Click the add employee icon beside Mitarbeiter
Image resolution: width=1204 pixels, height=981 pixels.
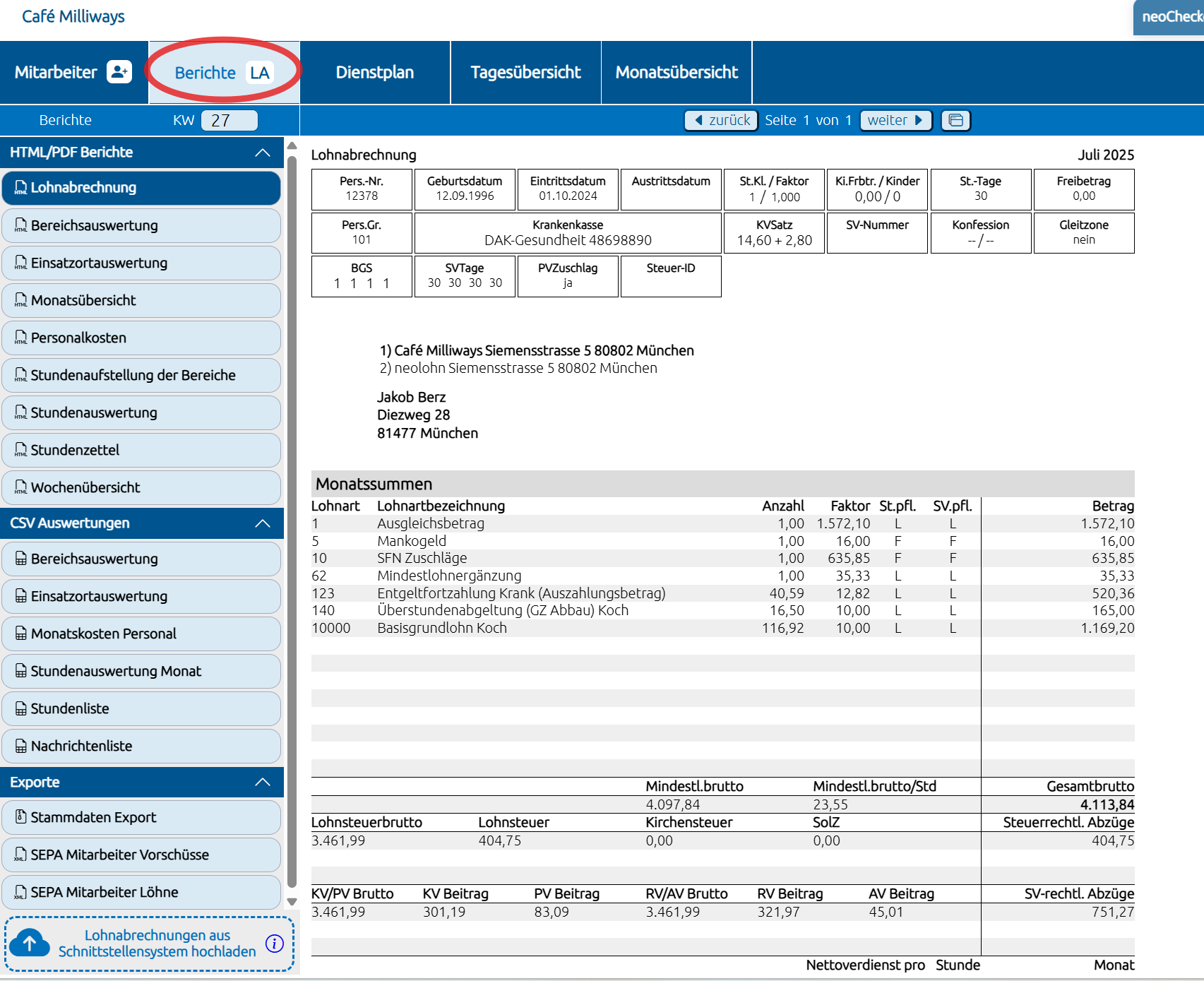click(119, 72)
